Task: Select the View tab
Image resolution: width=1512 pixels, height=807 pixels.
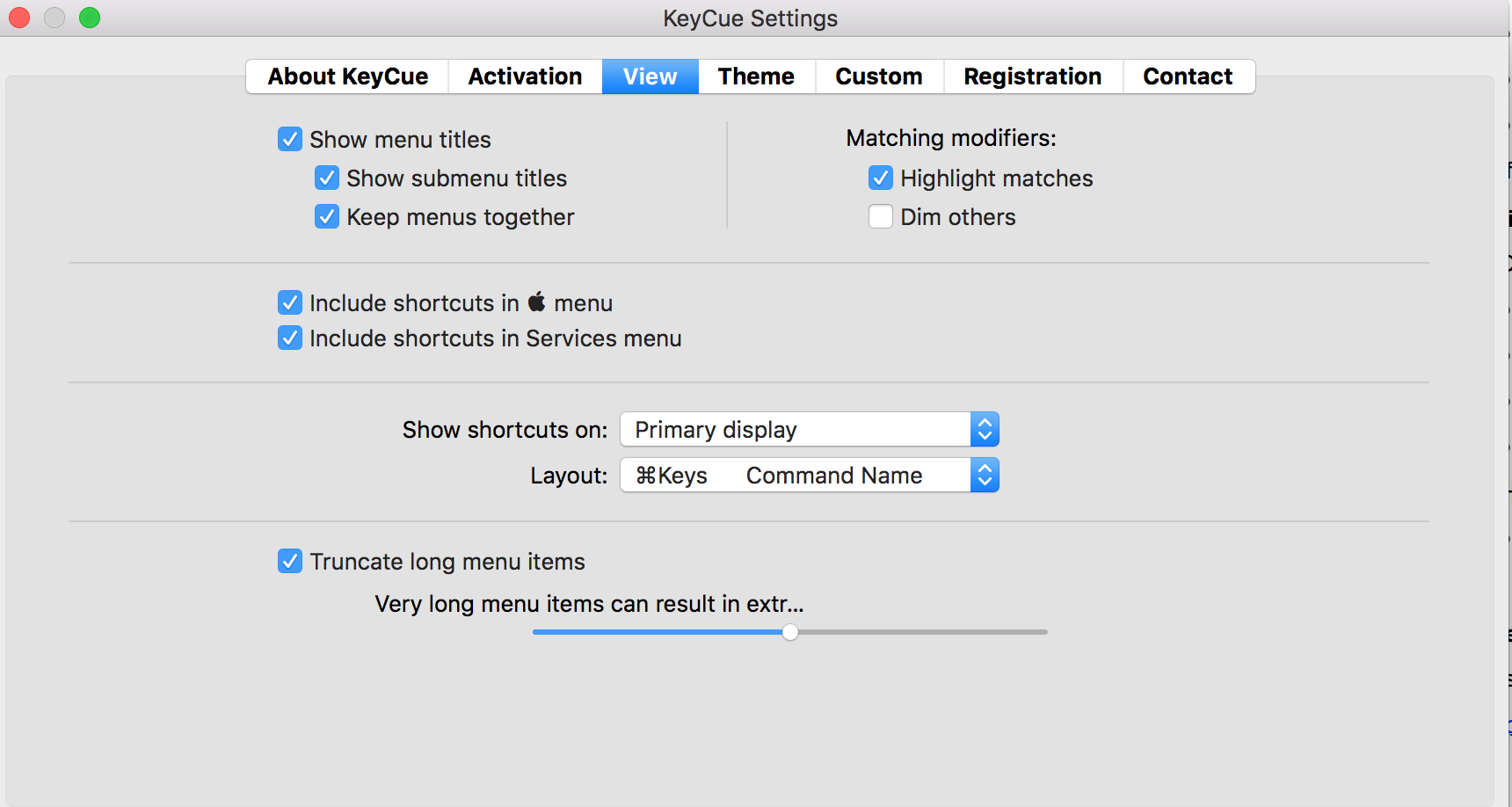Action: coord(651,76)
